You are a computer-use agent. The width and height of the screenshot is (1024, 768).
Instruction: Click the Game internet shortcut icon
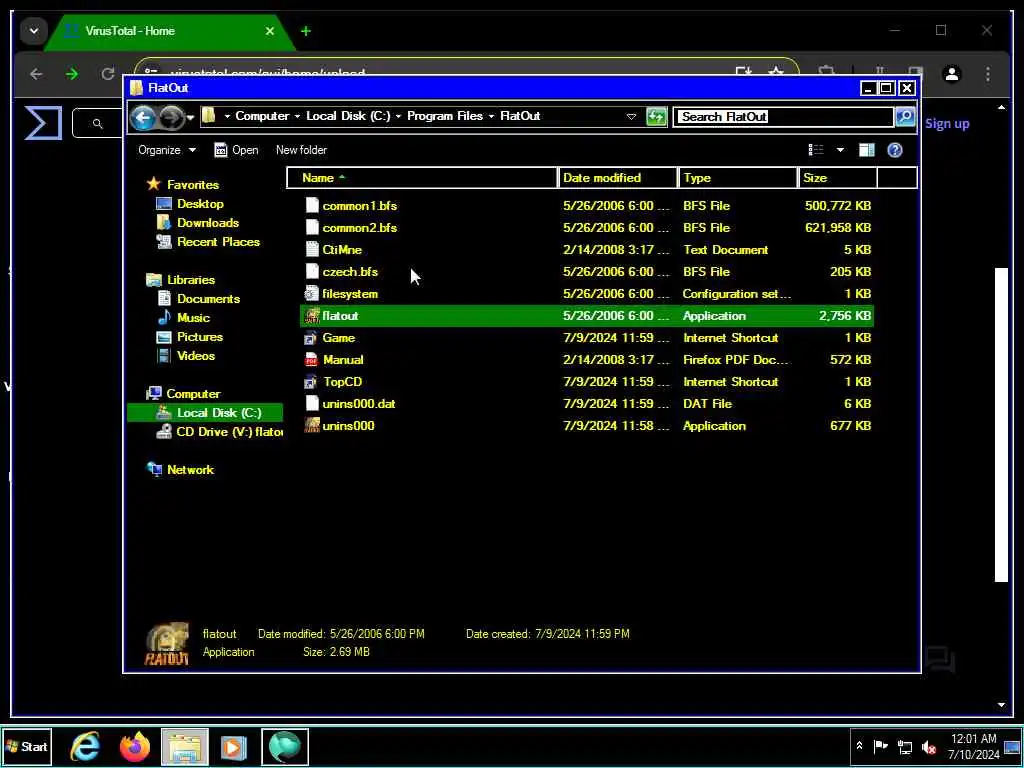pos(312,338)
